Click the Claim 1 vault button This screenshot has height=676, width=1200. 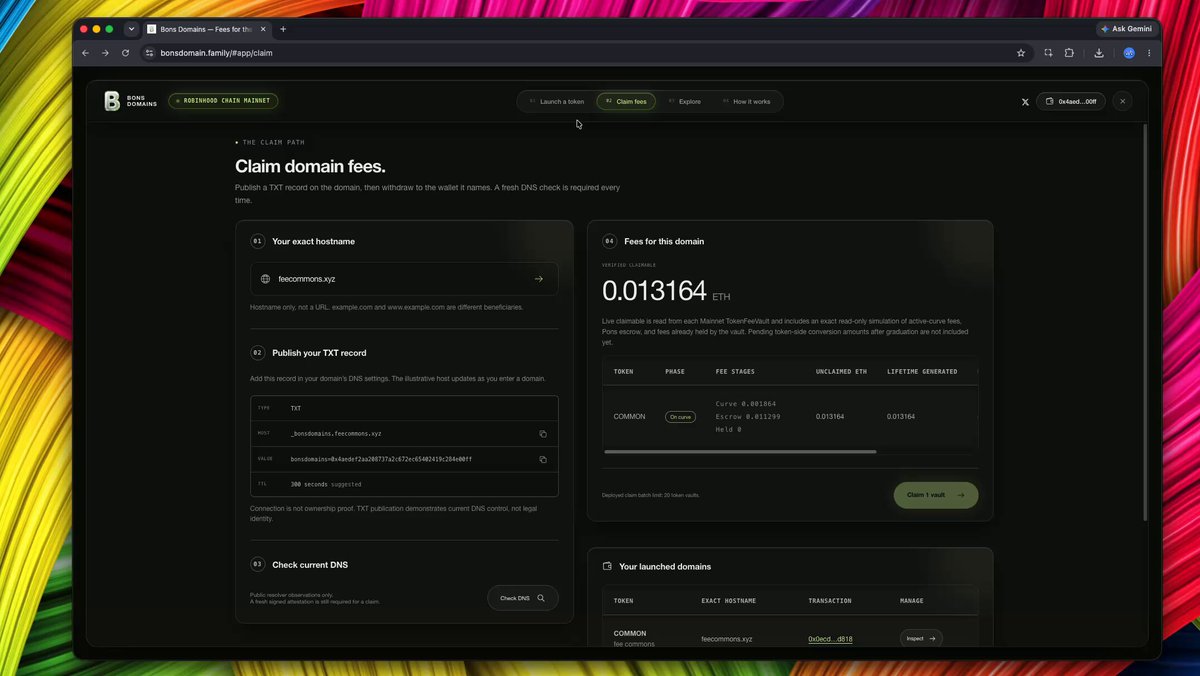coord(936,495)
